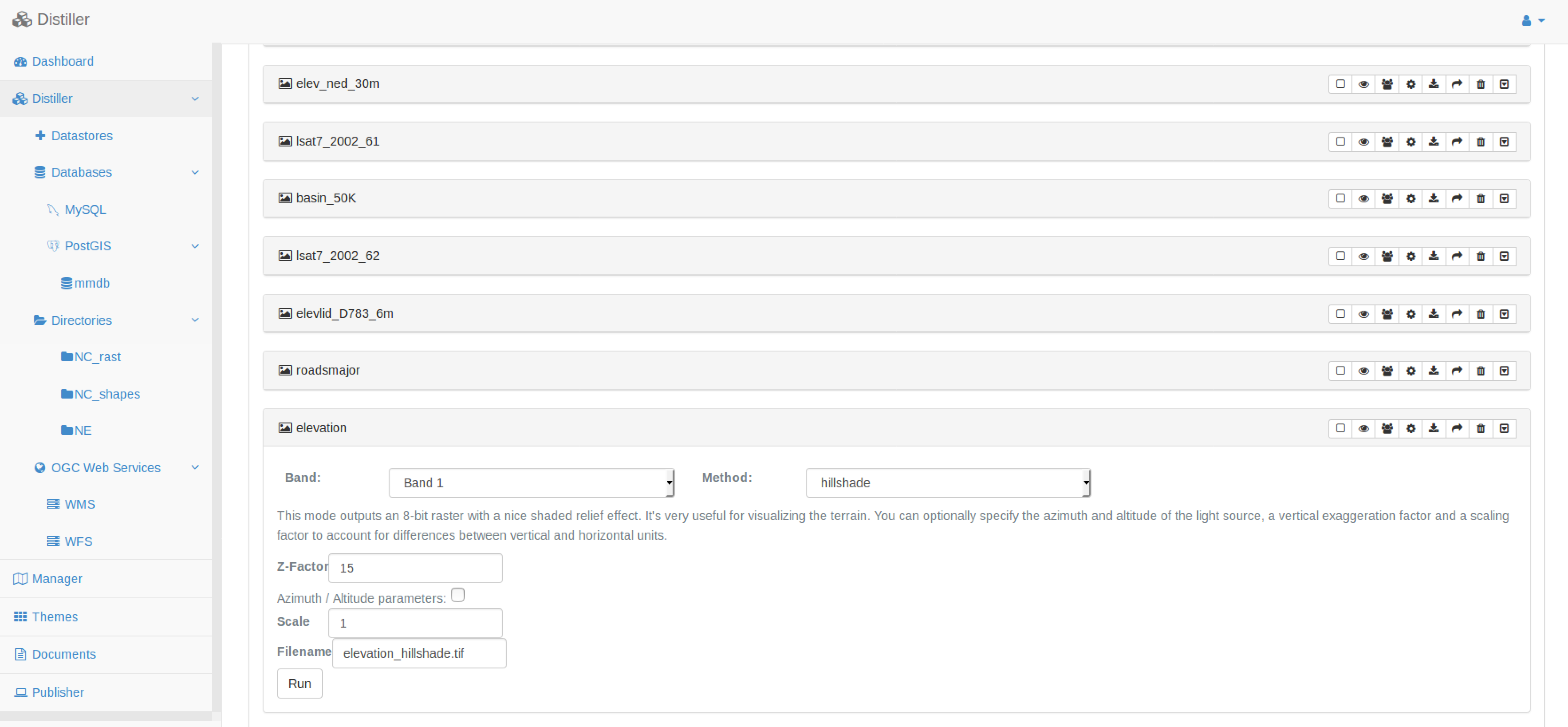The width and height of the screenshot is (1568, 727).
Task: Tick the checkbox for elev_ned_30m
Action: (x=1340, y=84)
